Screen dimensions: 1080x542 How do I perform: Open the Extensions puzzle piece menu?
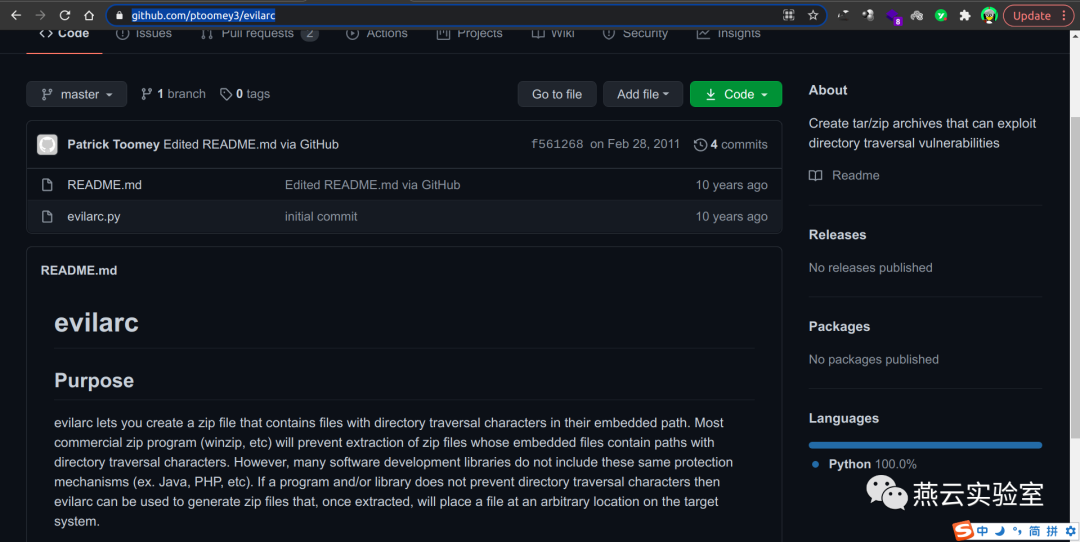[x=965, y=15]
